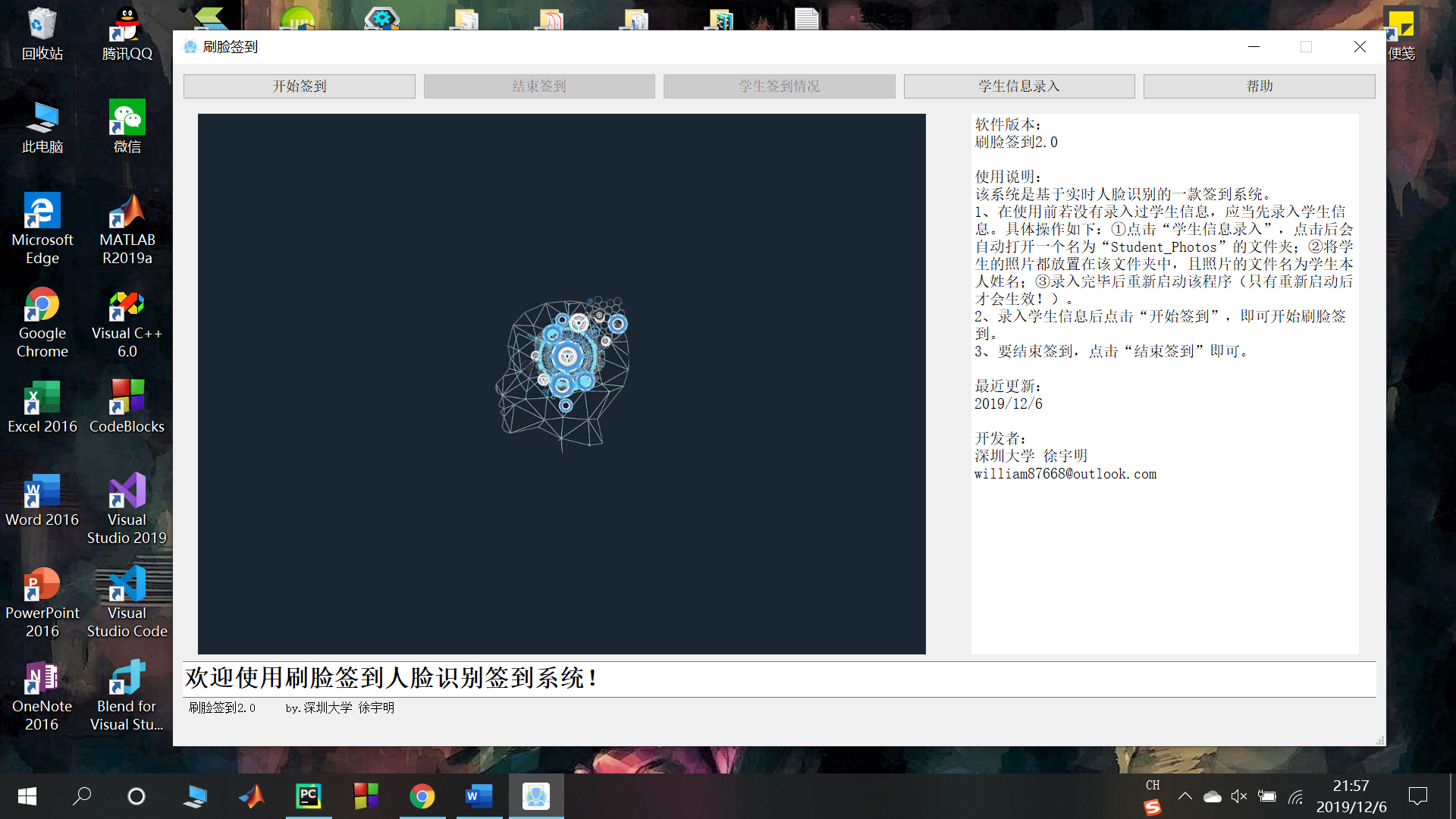This screenshot has height=819, width=1456.
Task: Switch to the Word taskbar icon
Action: [479, 796]
